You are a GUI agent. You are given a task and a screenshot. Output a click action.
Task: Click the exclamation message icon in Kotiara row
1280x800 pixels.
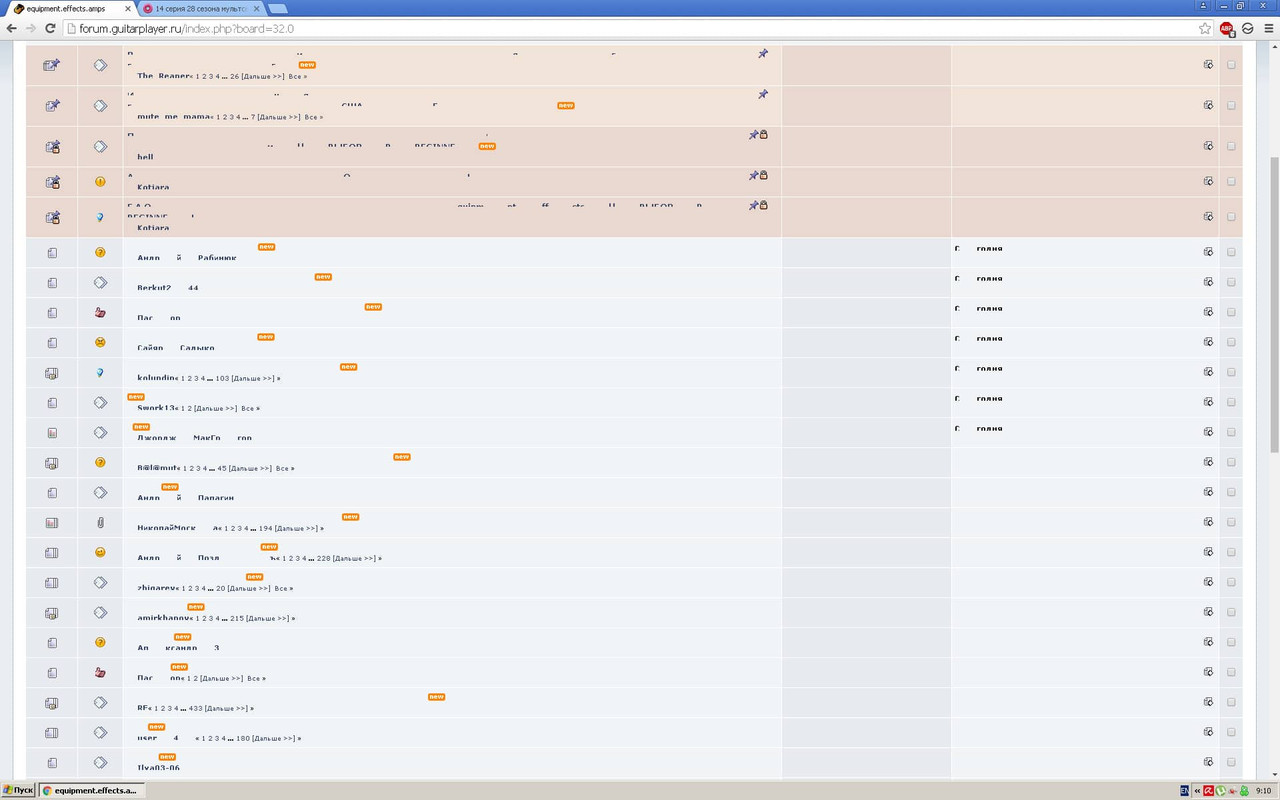pyautogui.click(x=100, y=182)
